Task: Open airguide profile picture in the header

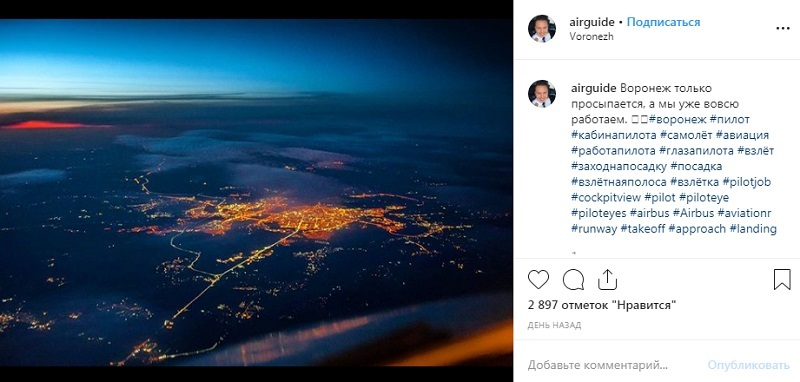Action: [542, 29]
